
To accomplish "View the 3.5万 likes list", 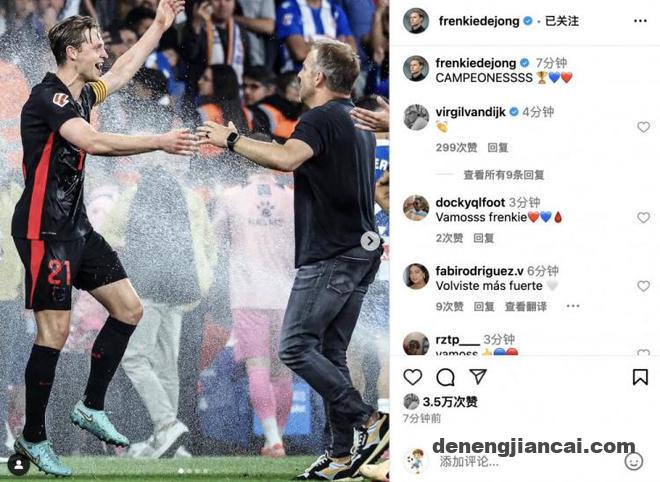I will 450,402.
